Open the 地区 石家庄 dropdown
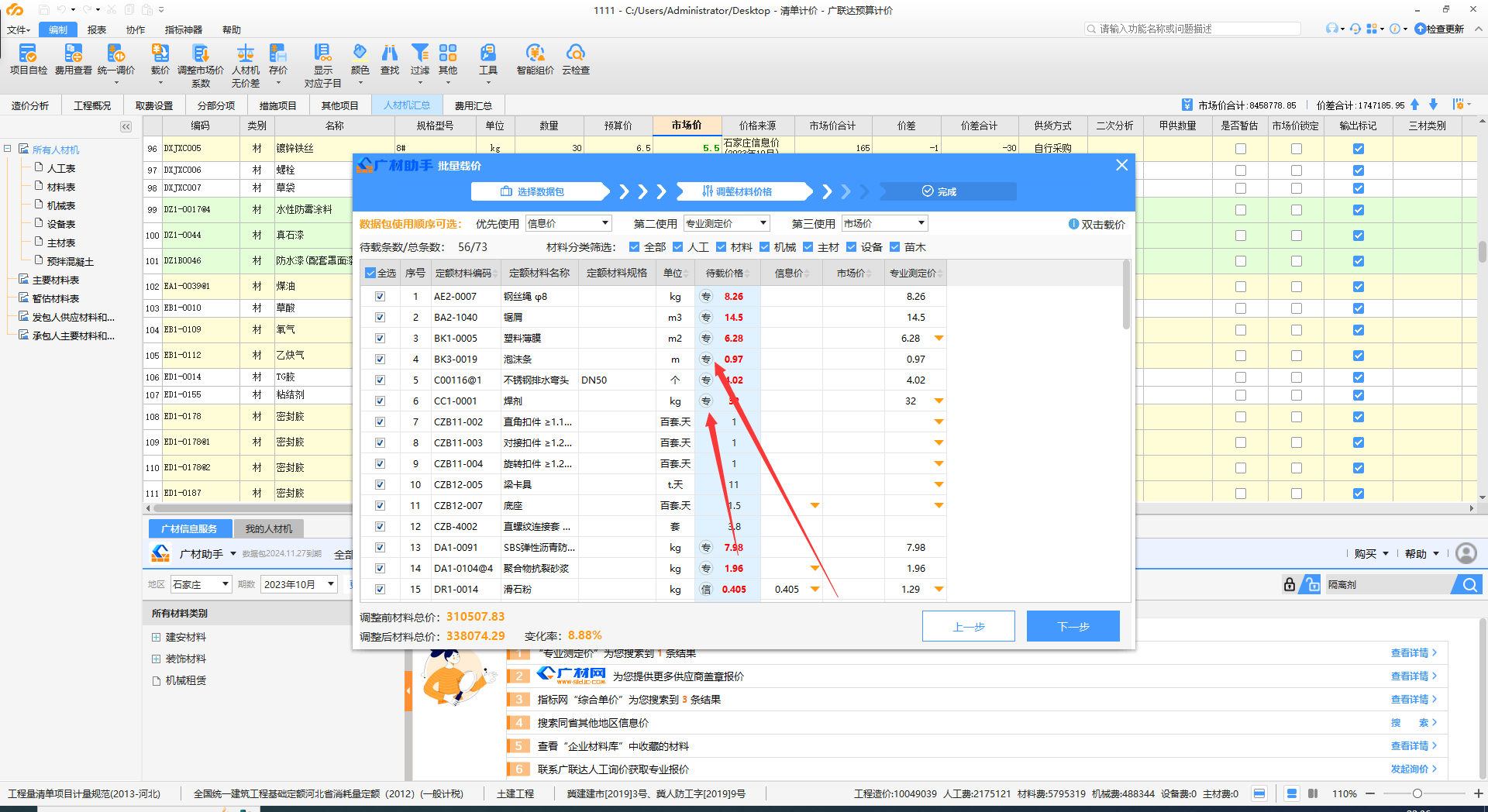The image size is (1488, 812). pyautogui.click(x=201, y=584)
